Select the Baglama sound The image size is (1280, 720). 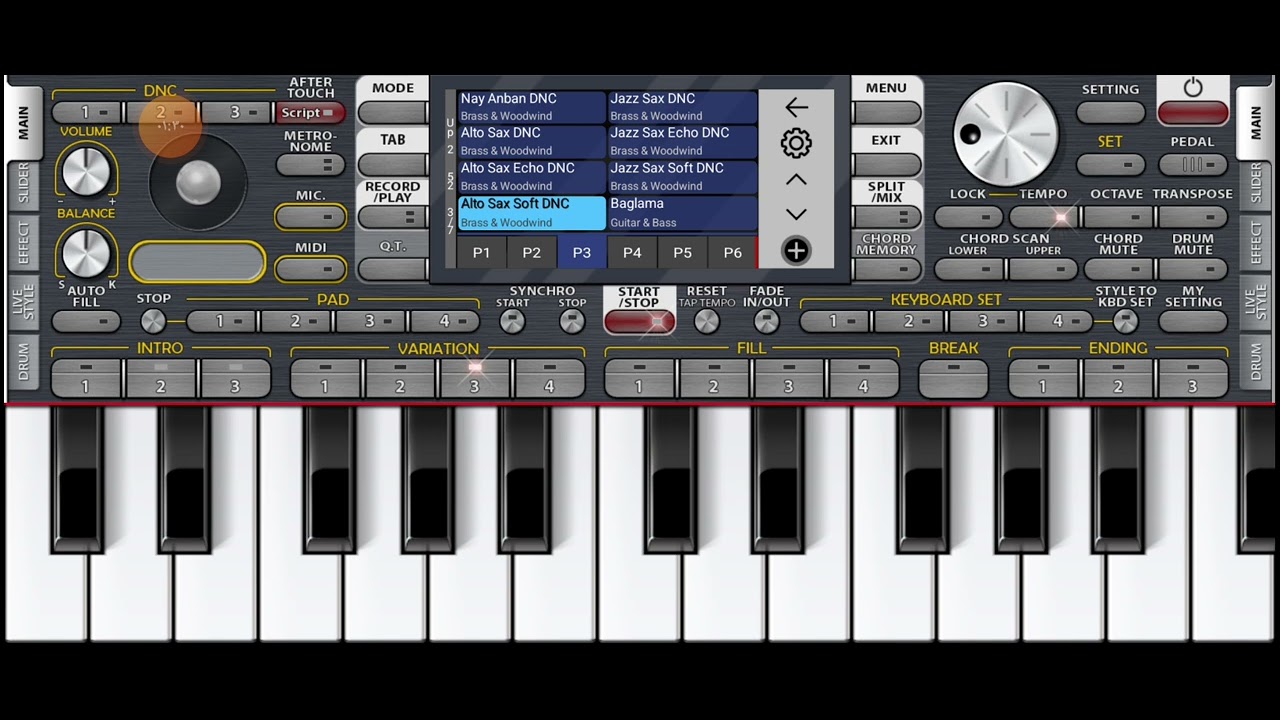coord(682,213)
